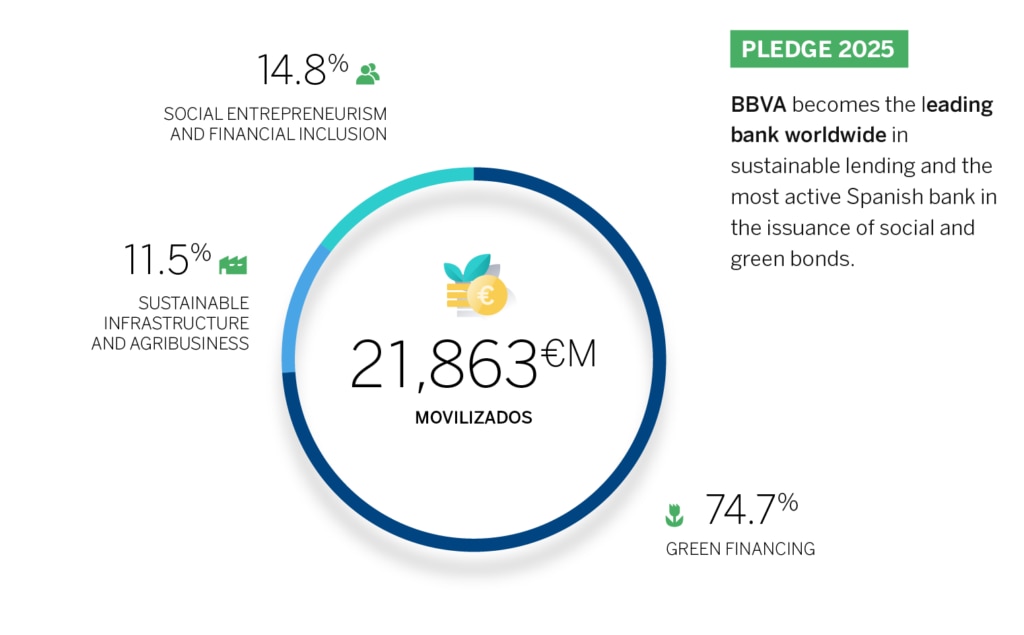The height and width of the screenshot is (635, 1024).
Task: Click the bold 'leading bank worldwide' text
Action: [x=861, y=120]
